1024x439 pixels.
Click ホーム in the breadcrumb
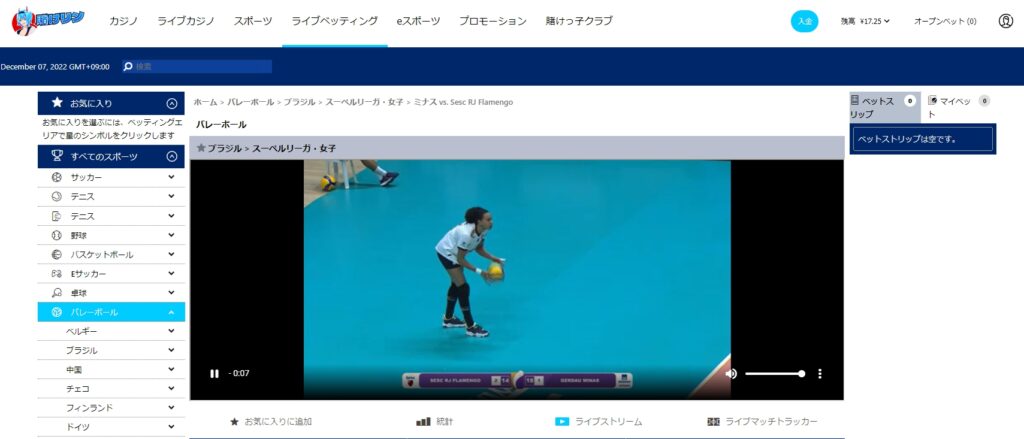[205, 103]
